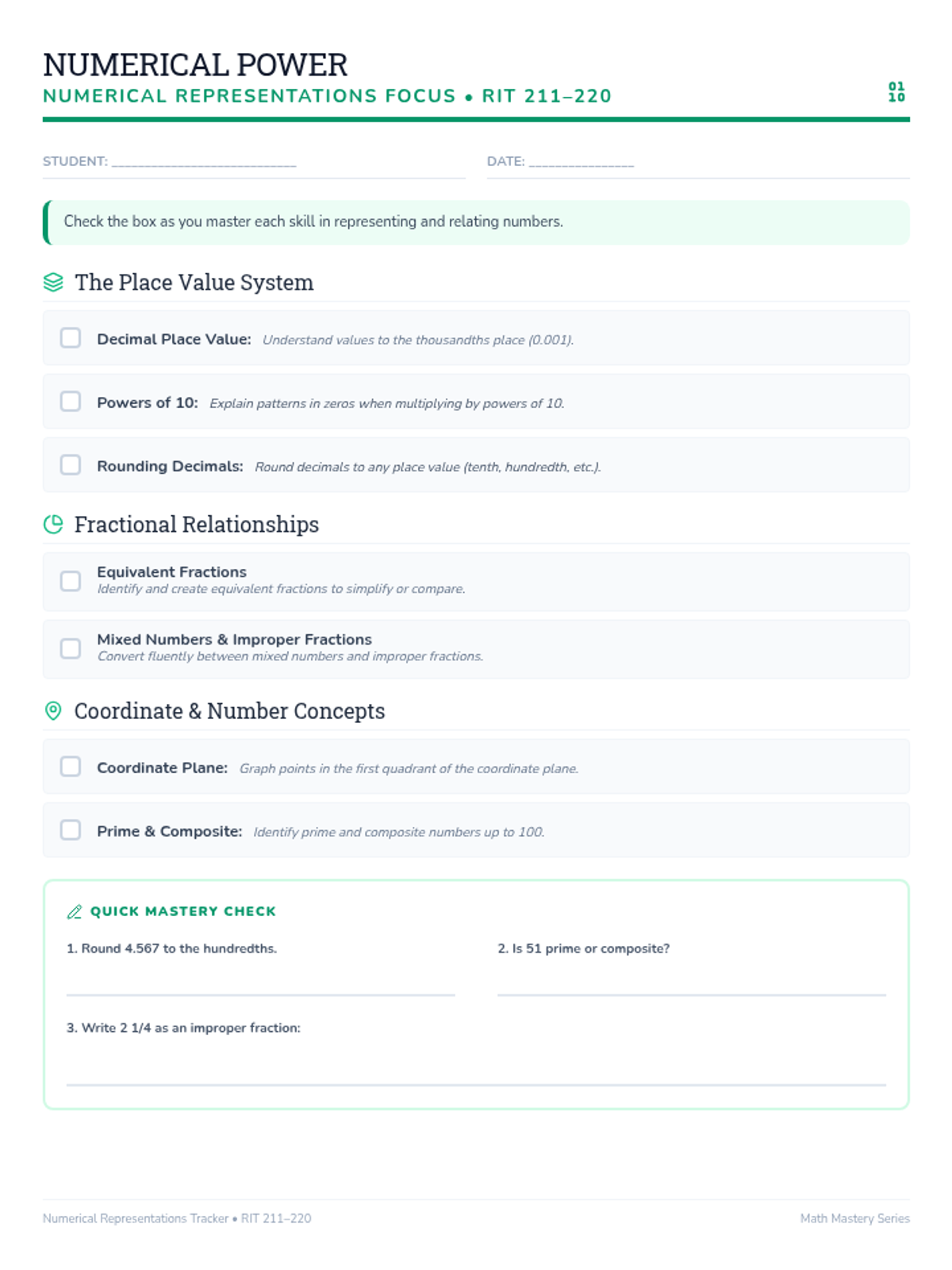This screenshot has width=952, height=1270.
Task: Click the binary 01 10 icon
Action: 896,92
